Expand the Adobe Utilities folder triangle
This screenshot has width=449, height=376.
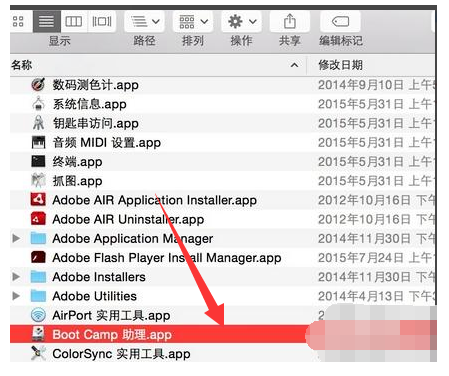coord(16,296)
